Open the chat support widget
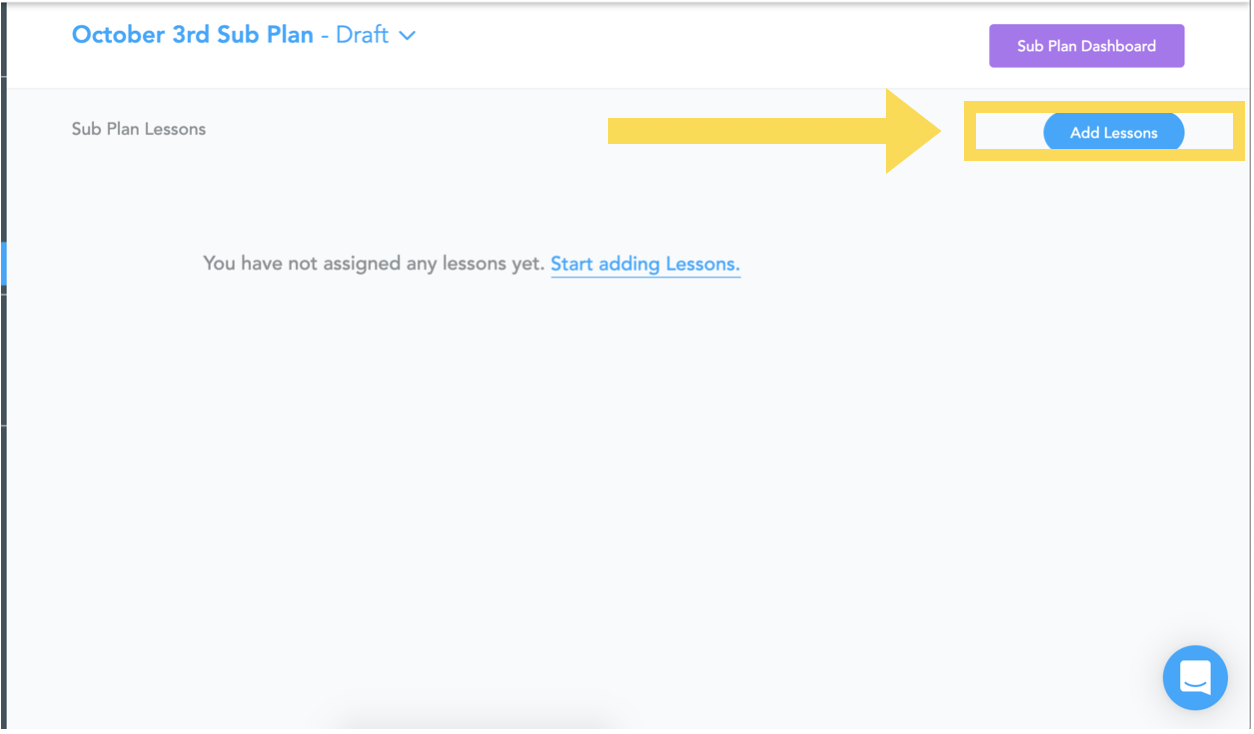 coord(1195,678)
